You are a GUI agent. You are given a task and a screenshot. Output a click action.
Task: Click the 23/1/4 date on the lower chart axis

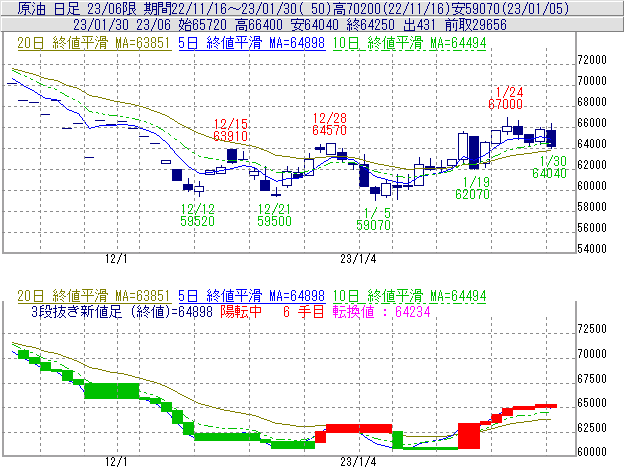(358, 462)
